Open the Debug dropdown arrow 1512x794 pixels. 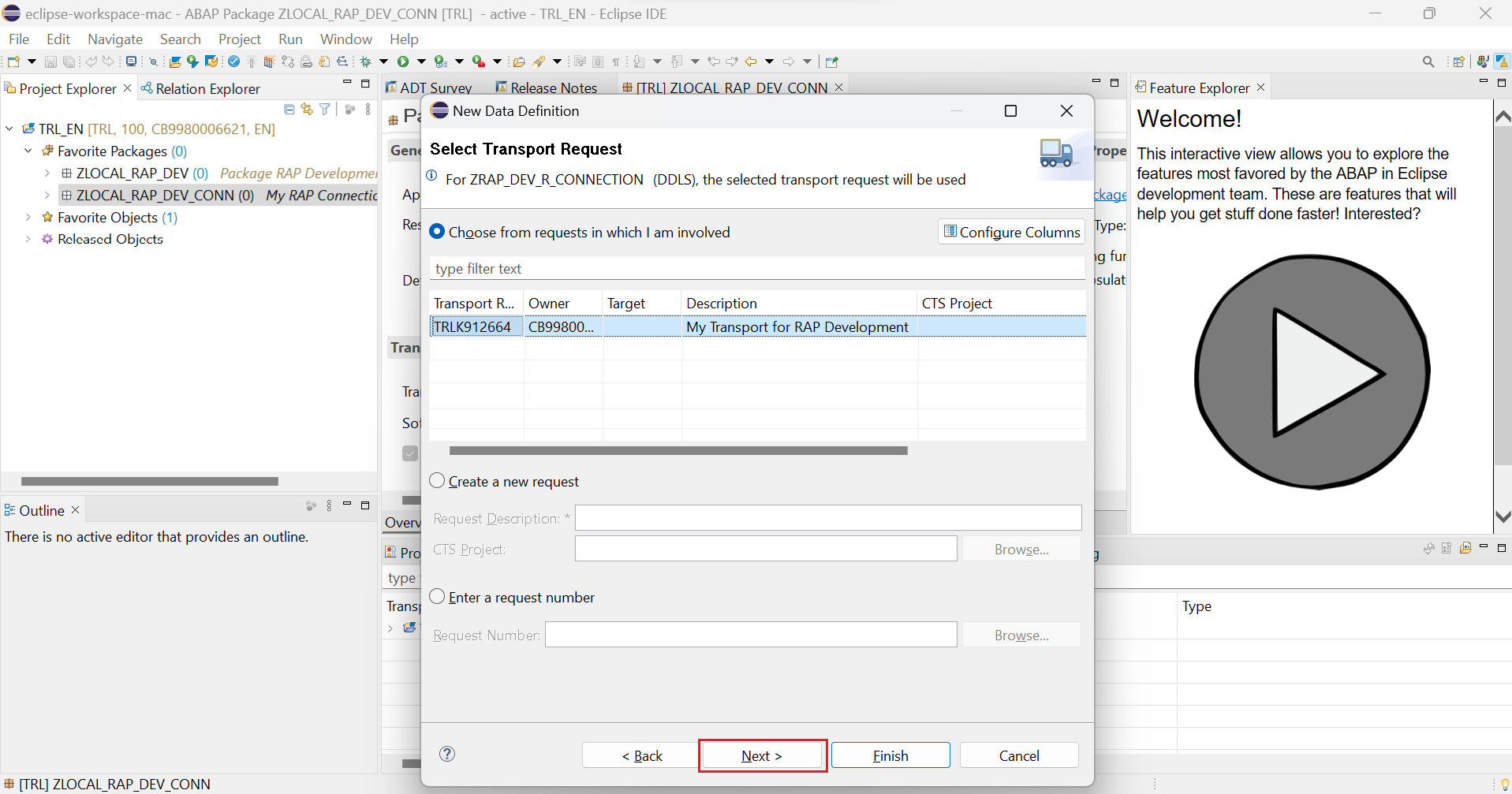pos(383,62)
